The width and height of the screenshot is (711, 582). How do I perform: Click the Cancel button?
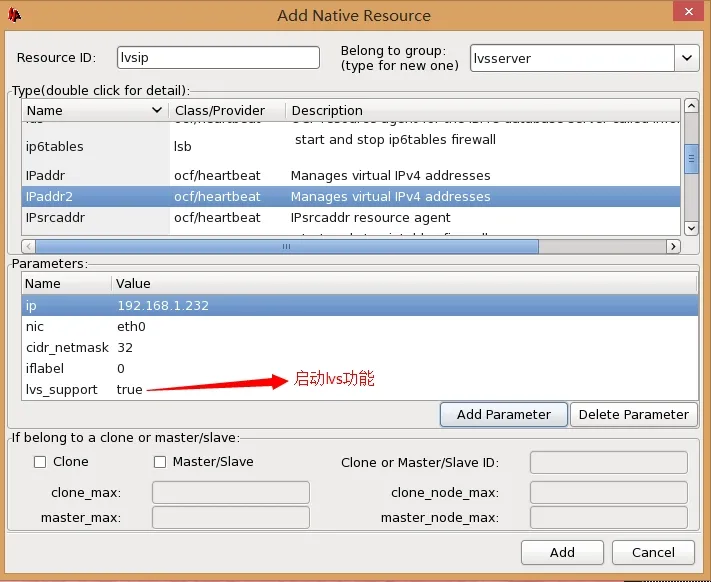pos(653,552)
